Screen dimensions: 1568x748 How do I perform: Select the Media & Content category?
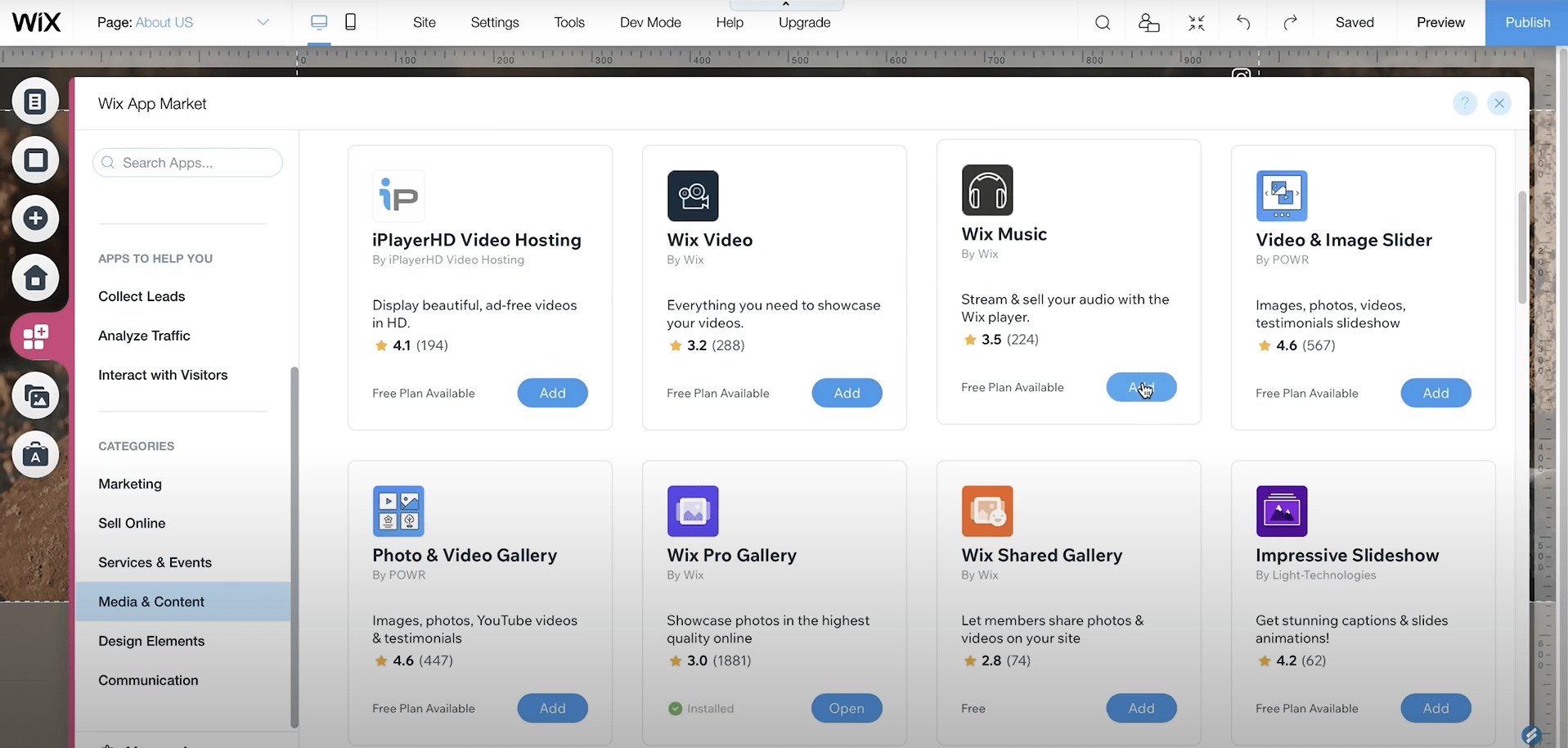(x=183, y=602)
